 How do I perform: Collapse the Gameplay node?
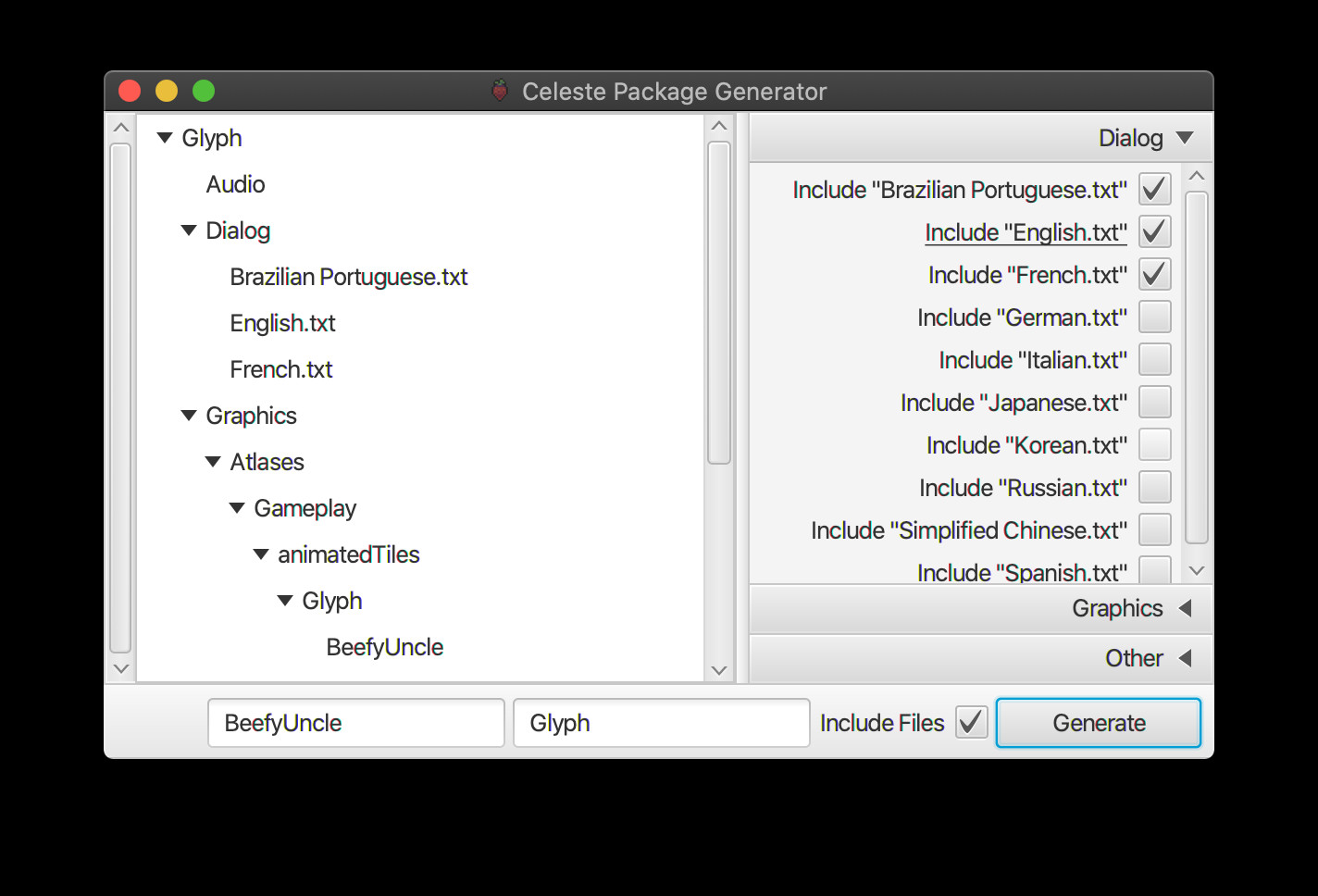click(x=237, y=507)
